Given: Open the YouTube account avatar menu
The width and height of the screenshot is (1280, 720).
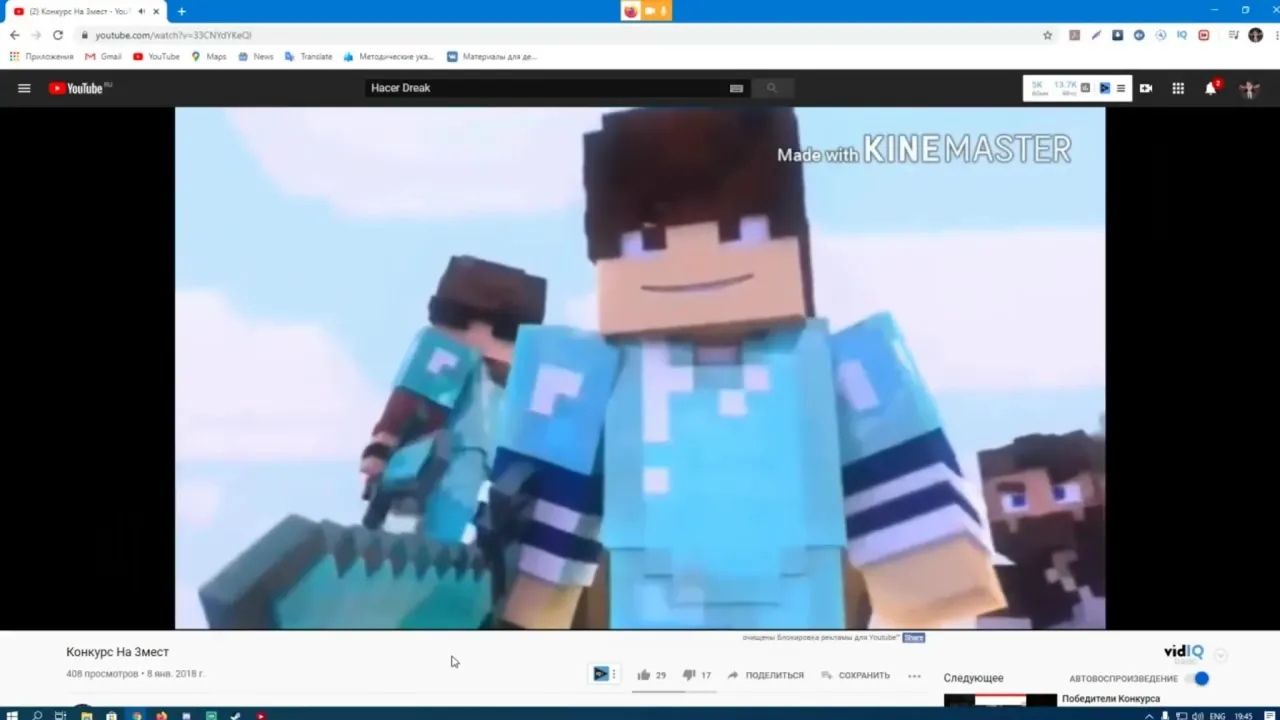Looking at the screenshot, I should click(x=1249, y=88).
